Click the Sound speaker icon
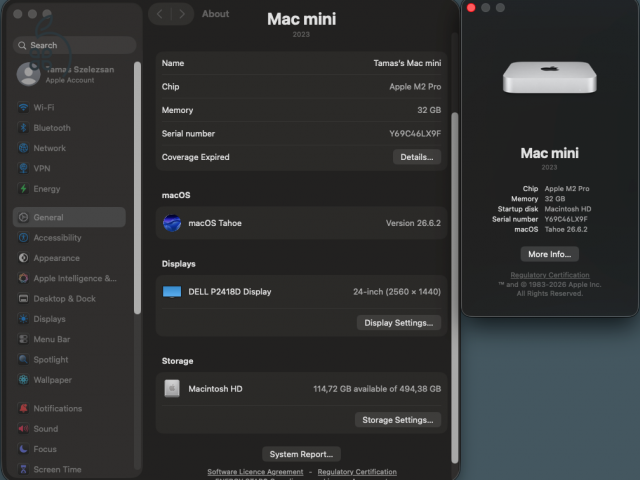This screenshot has height=480, width=640. pos(23,429)
